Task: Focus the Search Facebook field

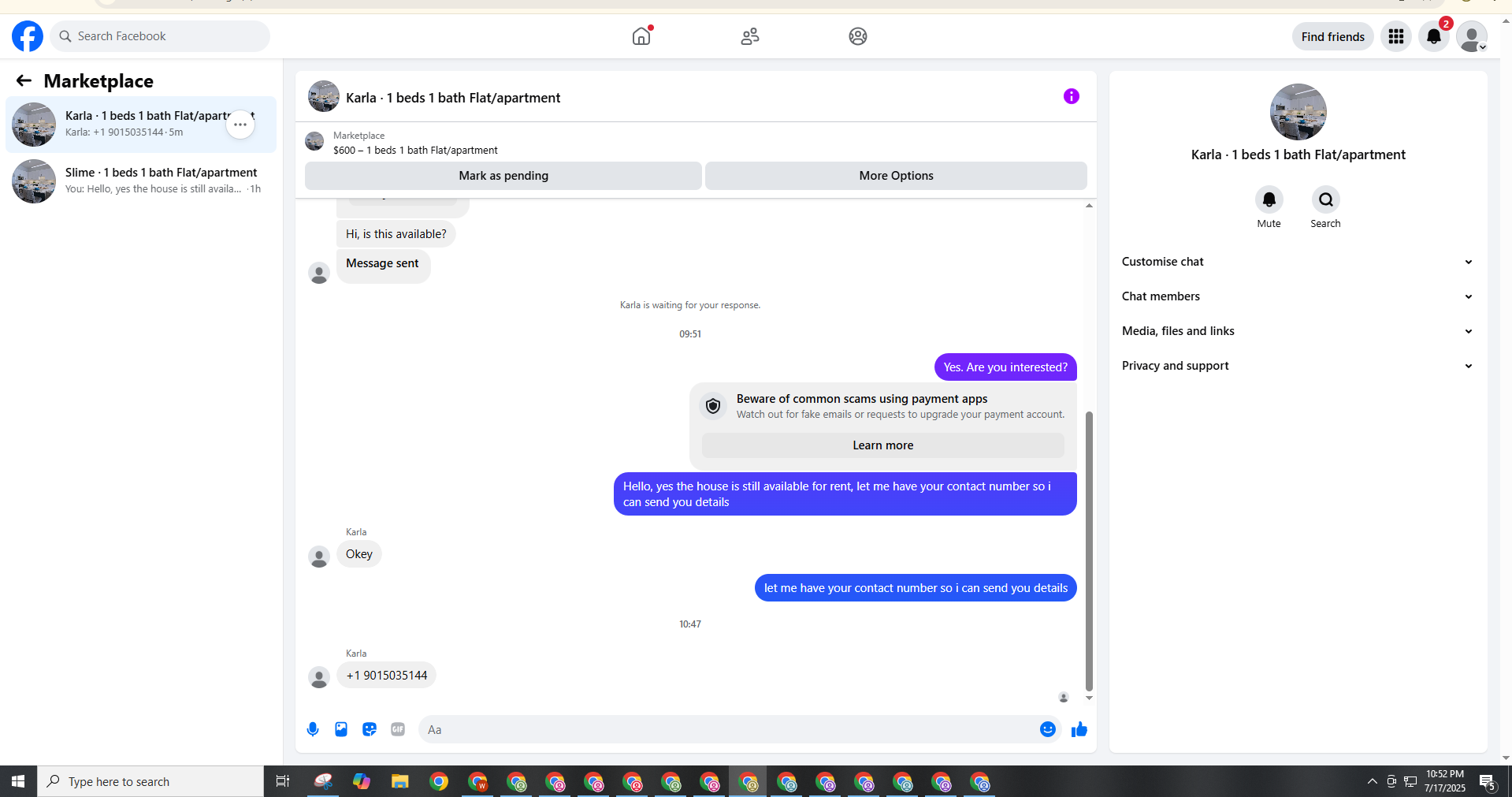Action: point(160,36)
